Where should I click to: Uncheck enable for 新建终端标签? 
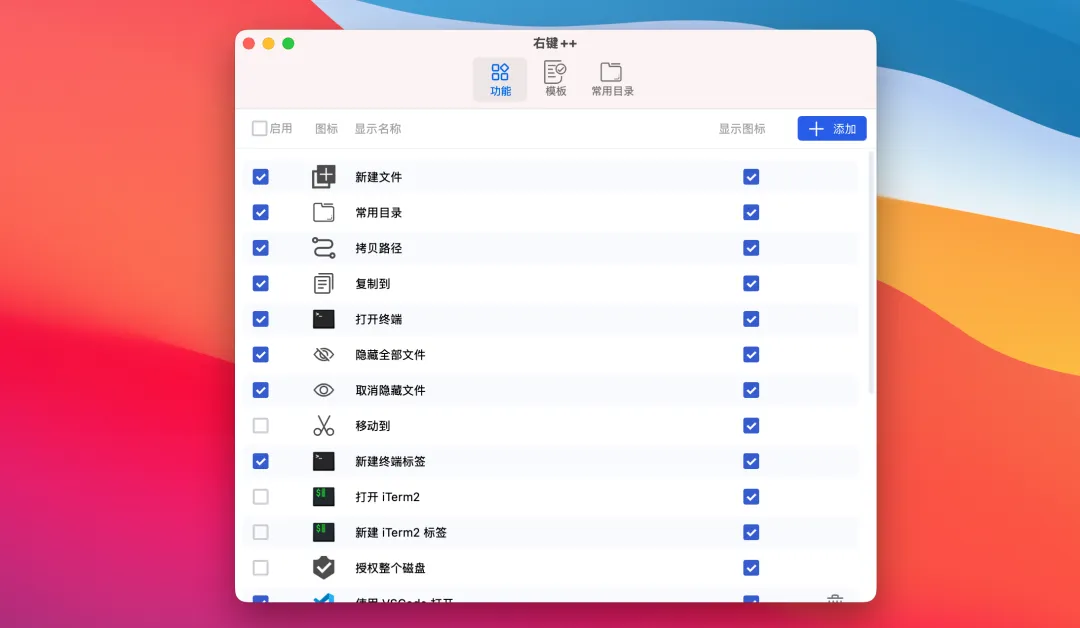(x=260, y=461)
